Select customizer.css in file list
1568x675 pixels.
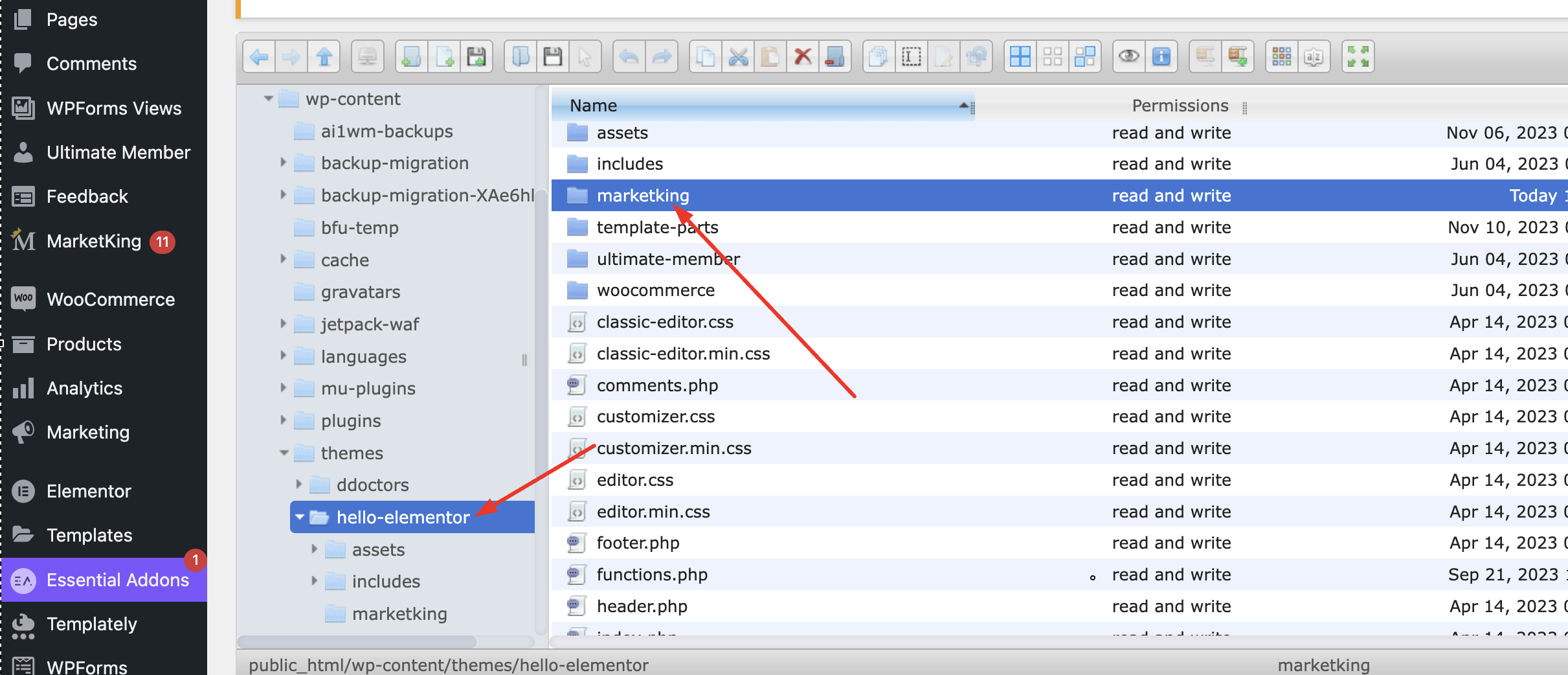(1059, 417)
